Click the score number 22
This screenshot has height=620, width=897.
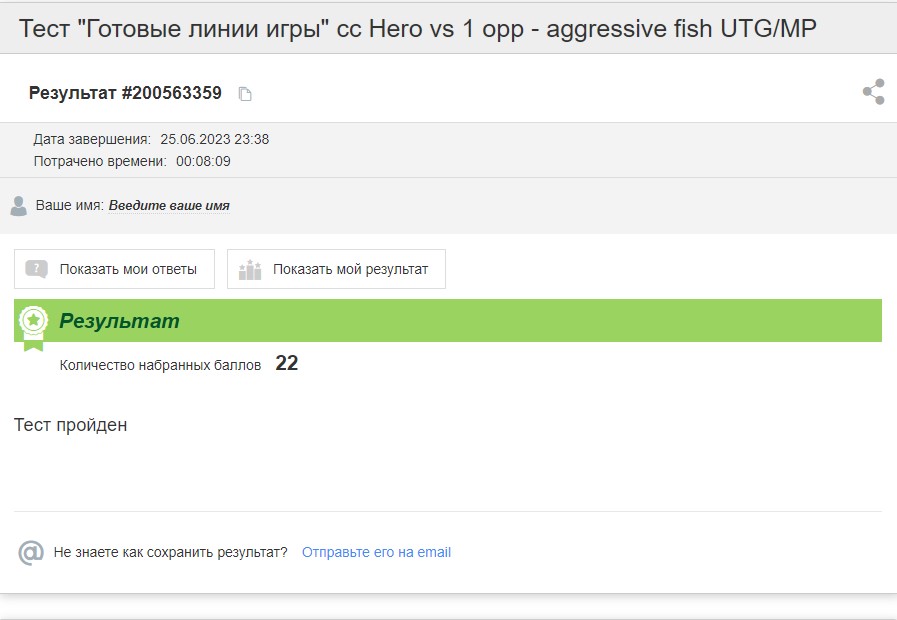(x=287, y=363)
